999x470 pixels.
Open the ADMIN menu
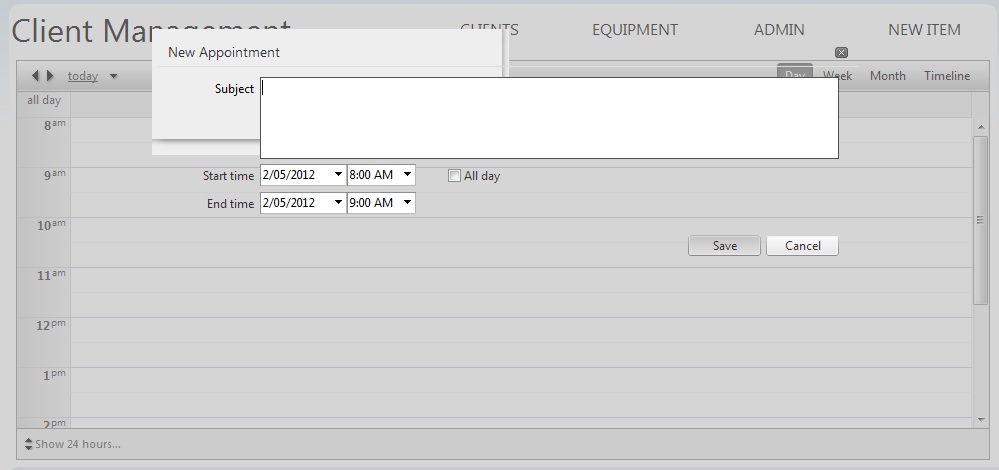click(x=779, y=30)
